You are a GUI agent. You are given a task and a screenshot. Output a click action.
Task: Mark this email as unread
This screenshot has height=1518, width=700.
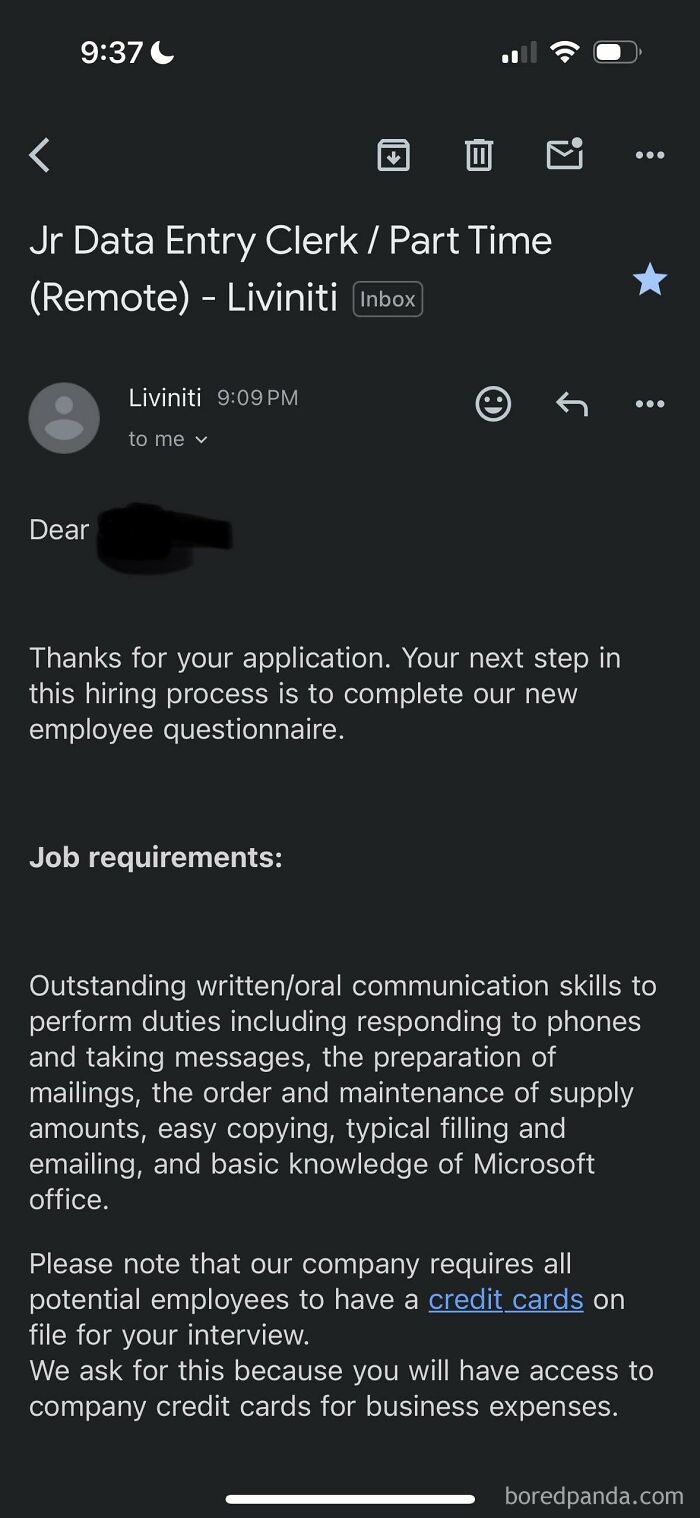[x=563, y=155]
